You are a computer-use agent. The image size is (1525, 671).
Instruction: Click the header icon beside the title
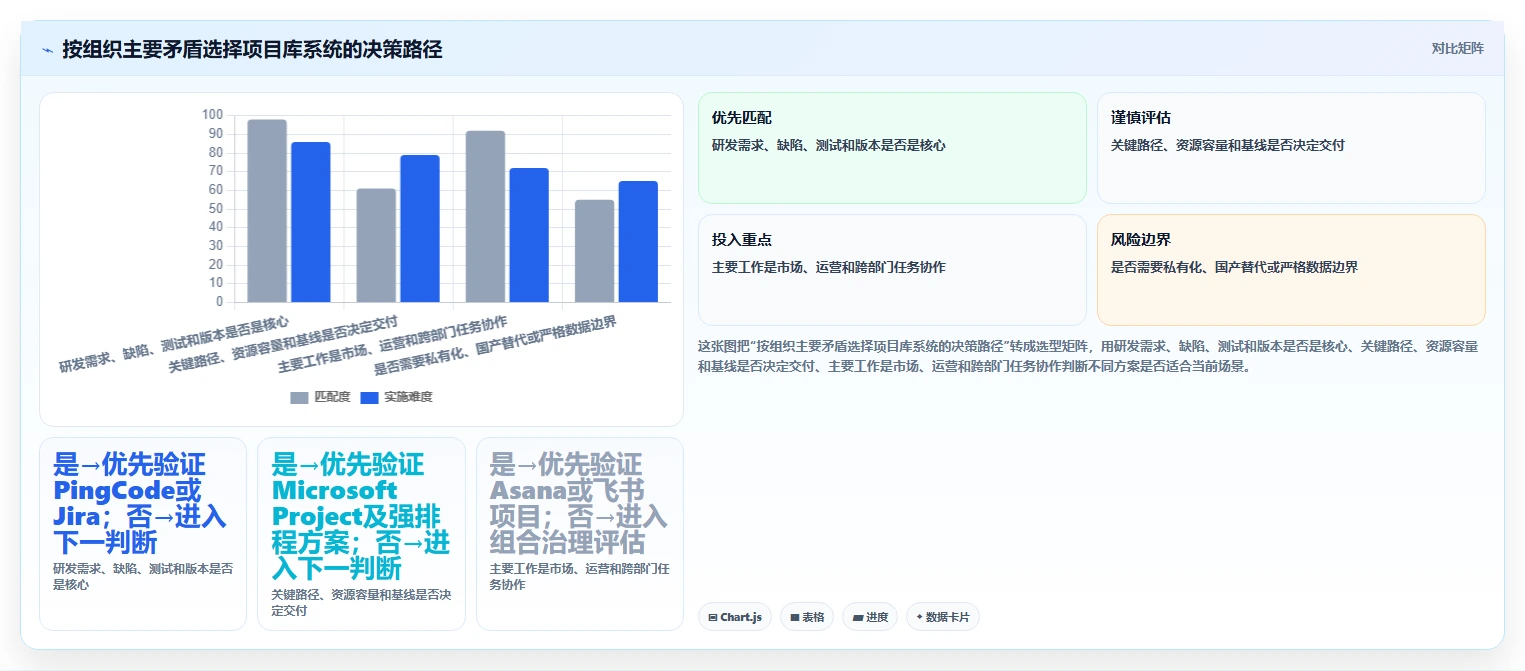click(x=47, y=50)
